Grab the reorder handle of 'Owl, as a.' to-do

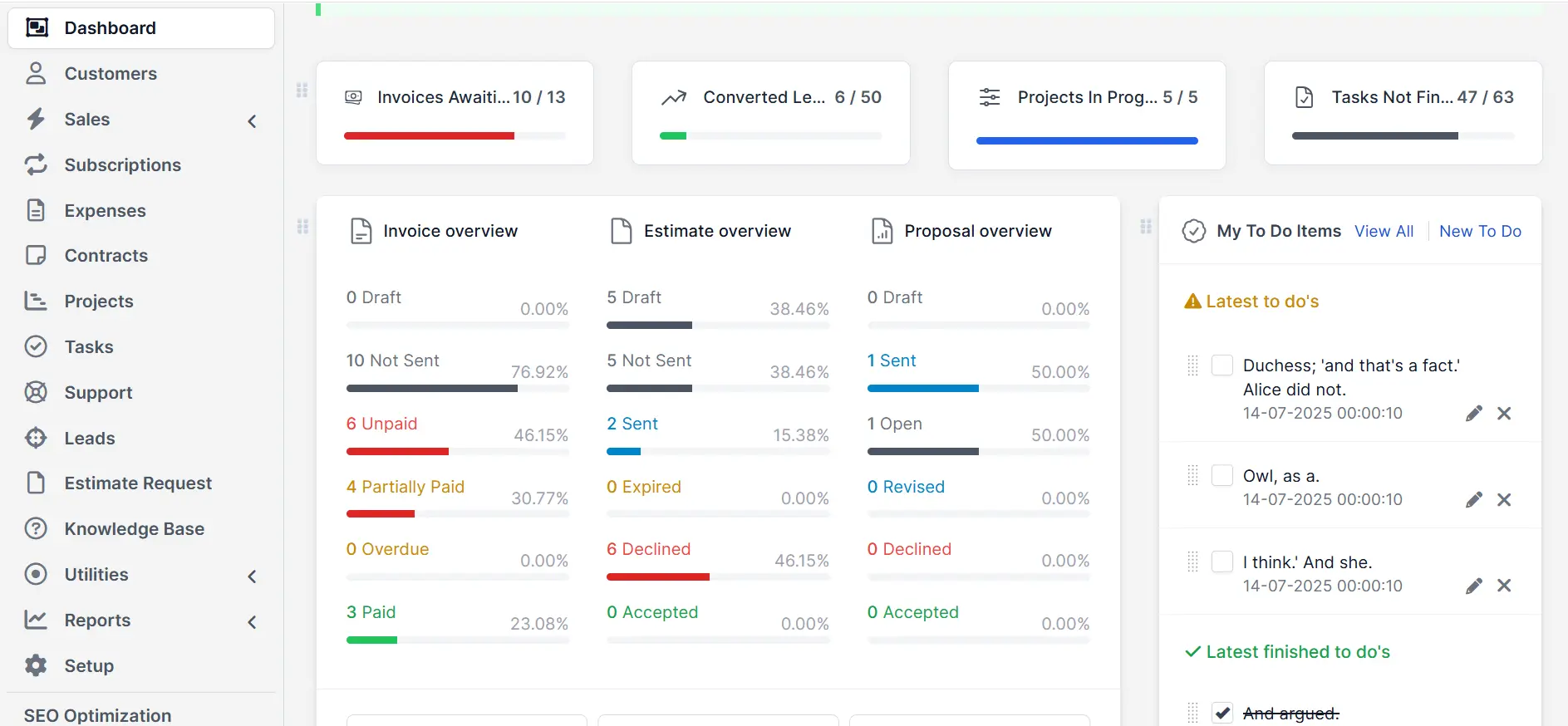pos(1192,475)
